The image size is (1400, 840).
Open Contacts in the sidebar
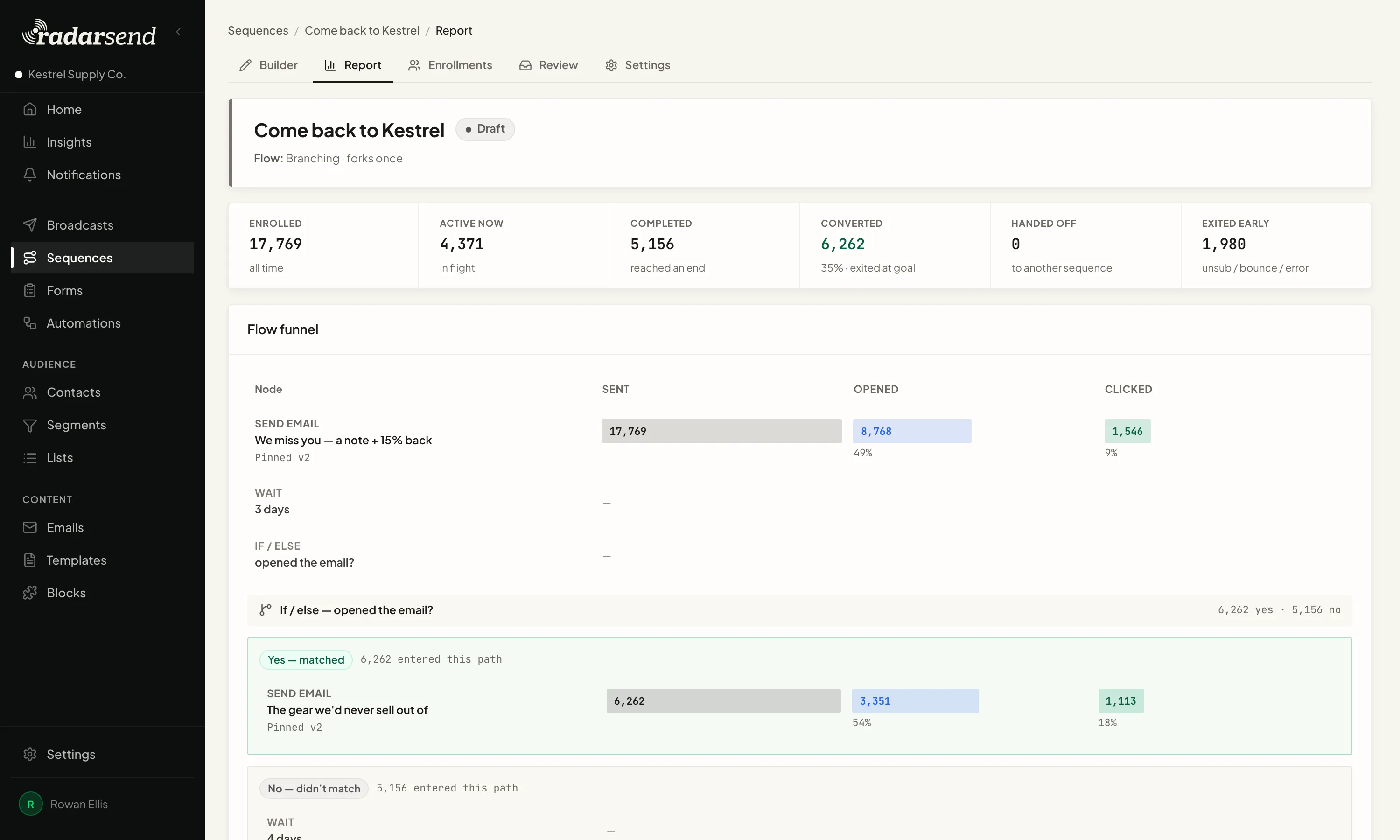point(102,392)
